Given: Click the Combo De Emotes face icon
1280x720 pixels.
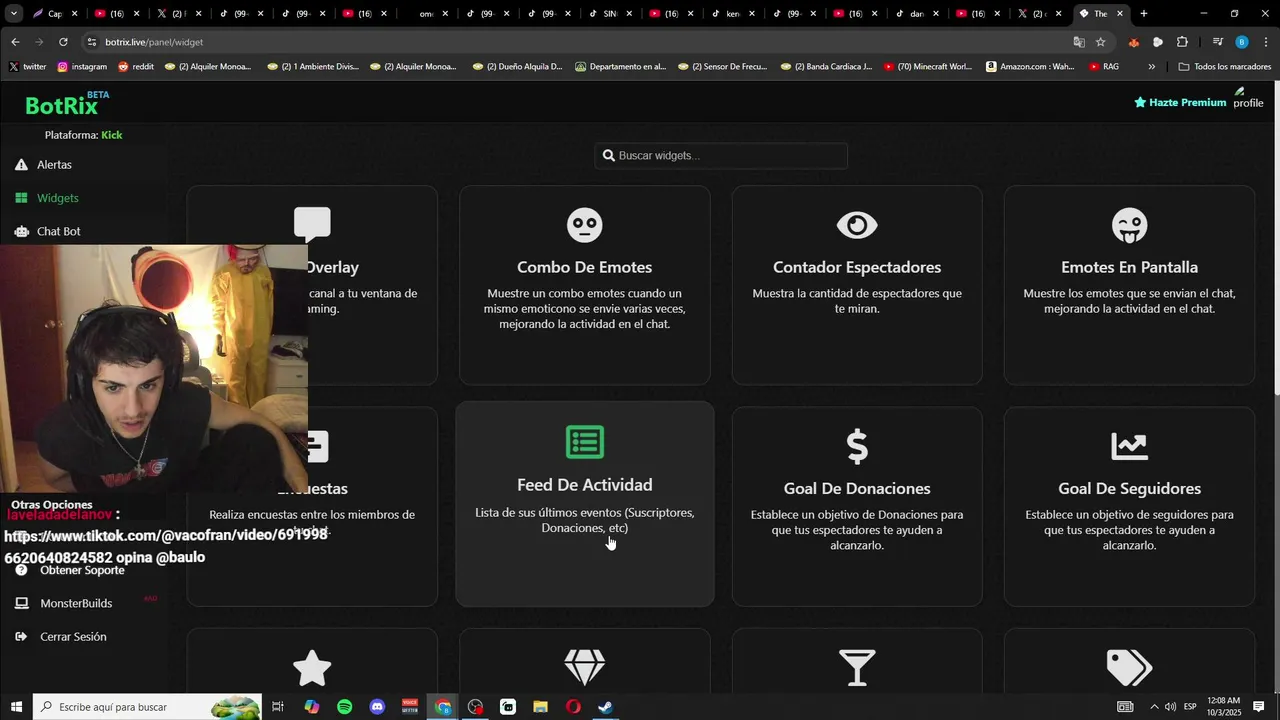Looking at the screenshot, I should tap(585, 225).
